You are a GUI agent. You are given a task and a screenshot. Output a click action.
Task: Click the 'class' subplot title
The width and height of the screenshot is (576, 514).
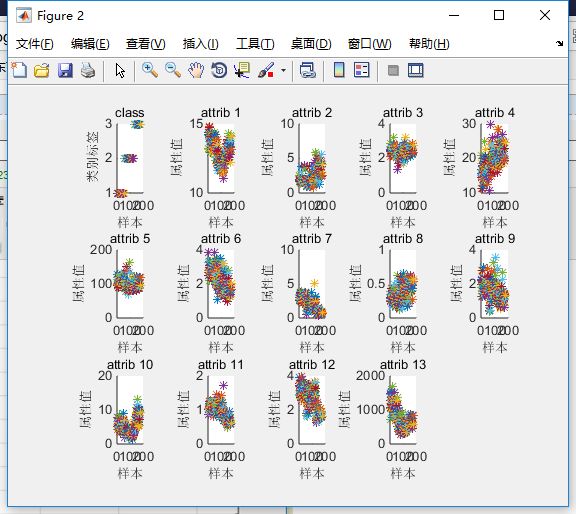tap(130, 113)
